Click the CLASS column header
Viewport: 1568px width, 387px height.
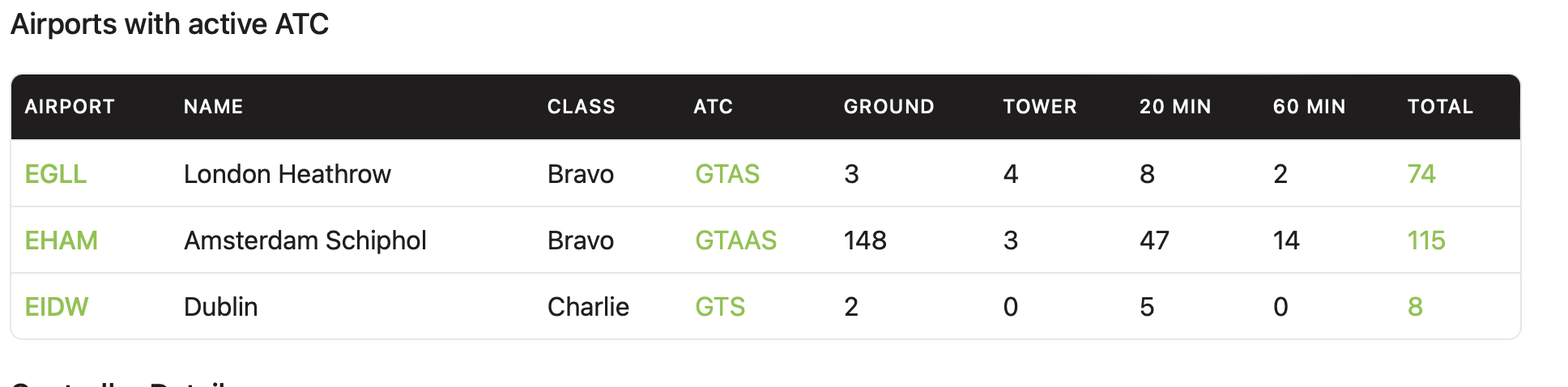[581, 107]
